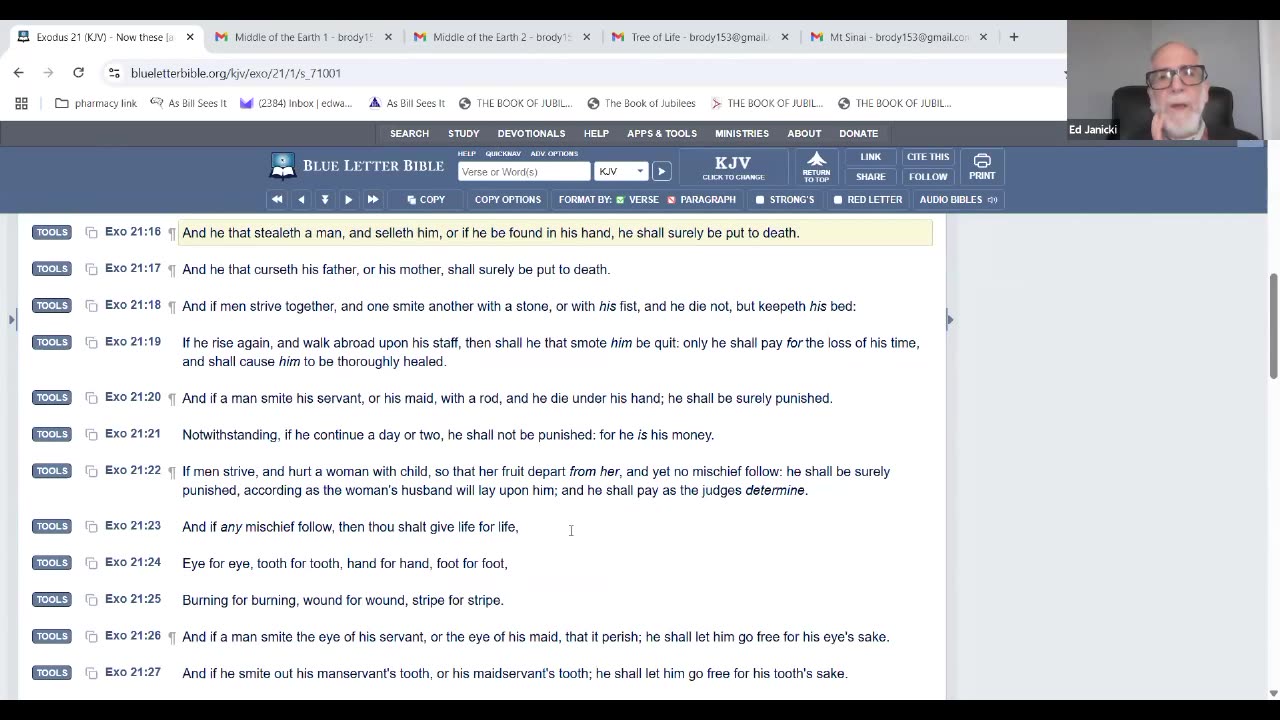Tick the copy box for Exo 21:16
1280x720 pixels.
tap(91, 233)
